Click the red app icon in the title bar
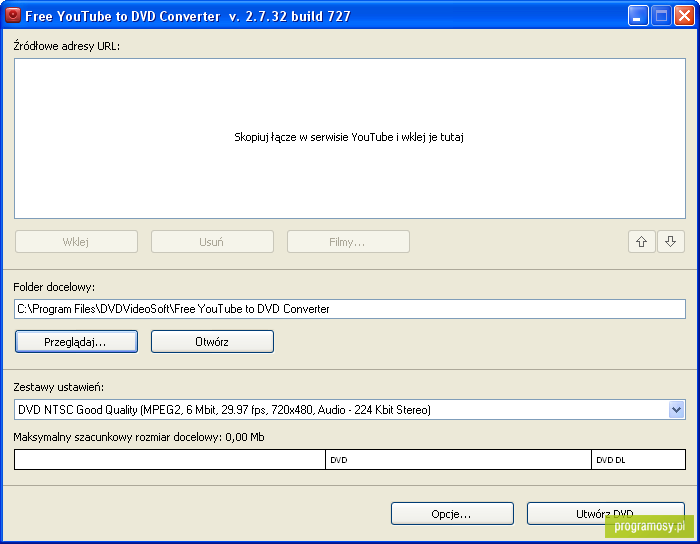This screenshot has height=544, width=700. (x=13, y=15)
